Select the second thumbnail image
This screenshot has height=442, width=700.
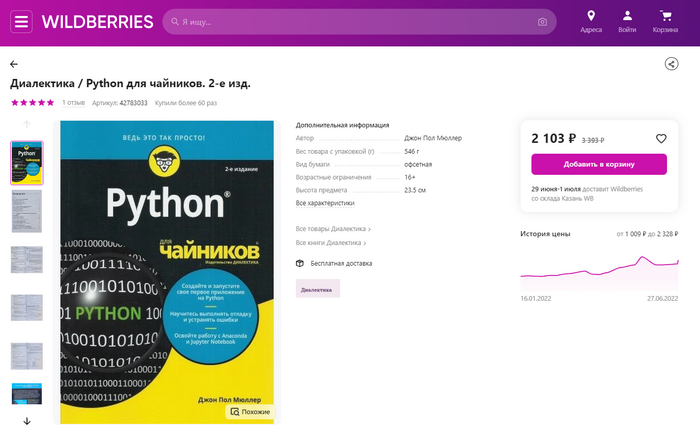click(x=26, y=211)
